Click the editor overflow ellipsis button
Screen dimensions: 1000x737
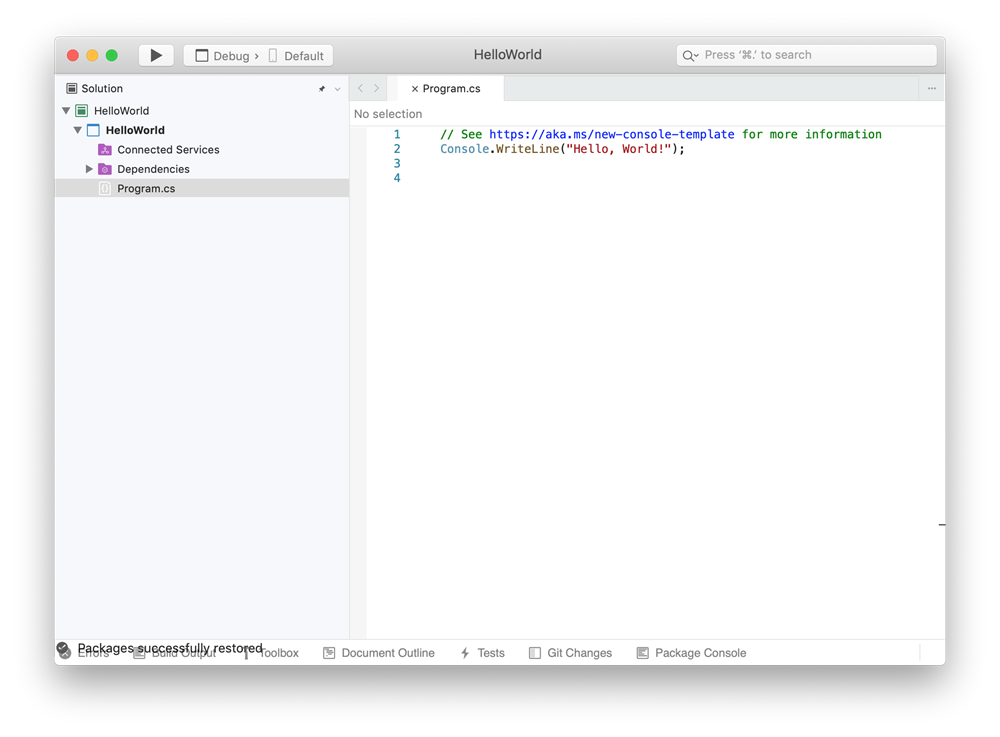pyautogui.click(x=931, y=89)
